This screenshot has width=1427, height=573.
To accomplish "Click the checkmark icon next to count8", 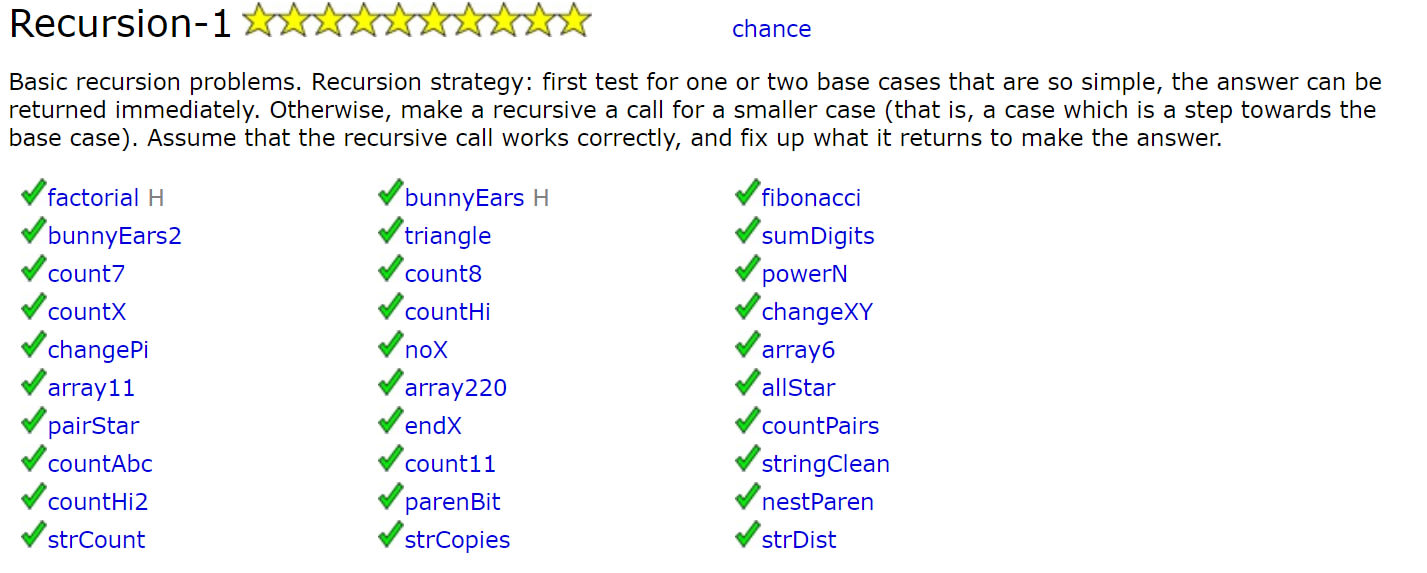I will pos(390,270).
